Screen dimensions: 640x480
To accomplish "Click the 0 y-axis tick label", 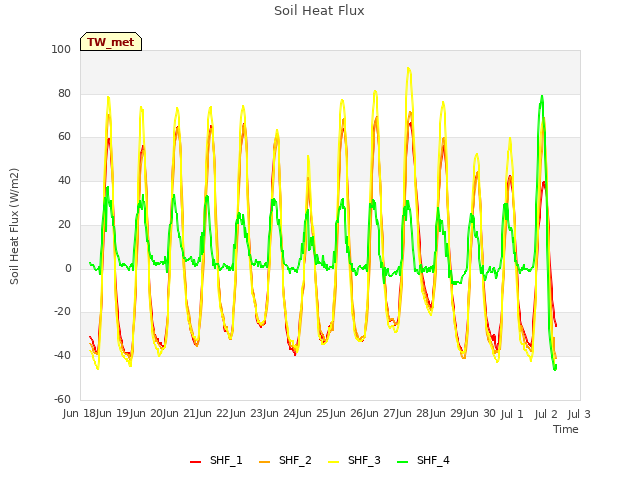I will (68, 268).
